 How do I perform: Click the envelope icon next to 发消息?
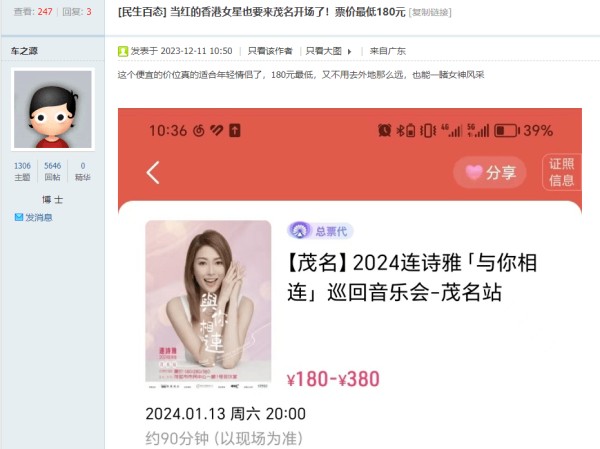[x=19, y=217]
